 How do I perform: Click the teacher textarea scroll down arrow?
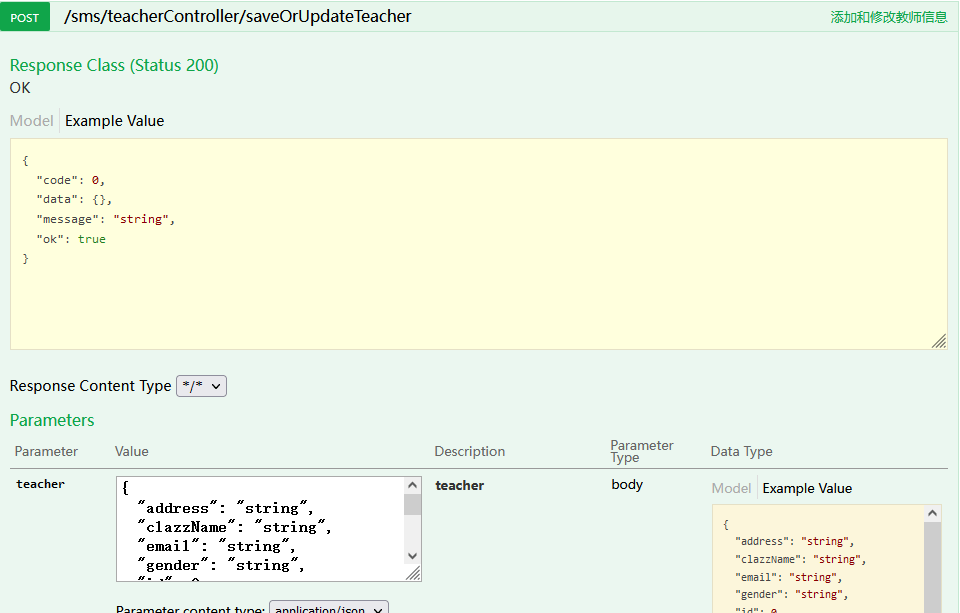coord(413,556)
